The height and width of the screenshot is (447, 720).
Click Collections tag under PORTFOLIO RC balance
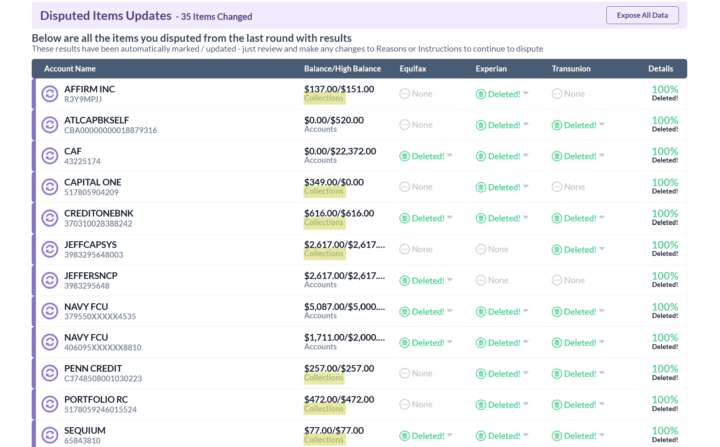(324, 409)
